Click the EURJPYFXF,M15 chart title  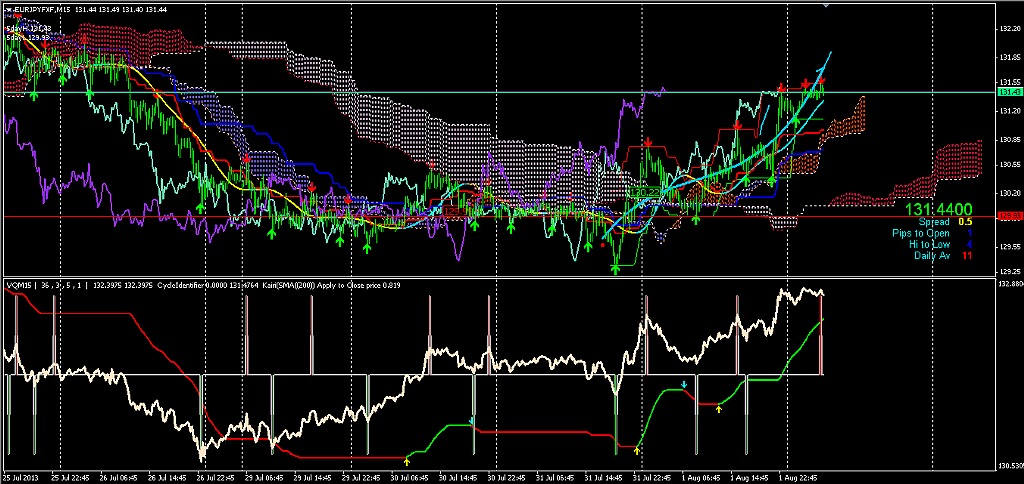tap(42, 9)
